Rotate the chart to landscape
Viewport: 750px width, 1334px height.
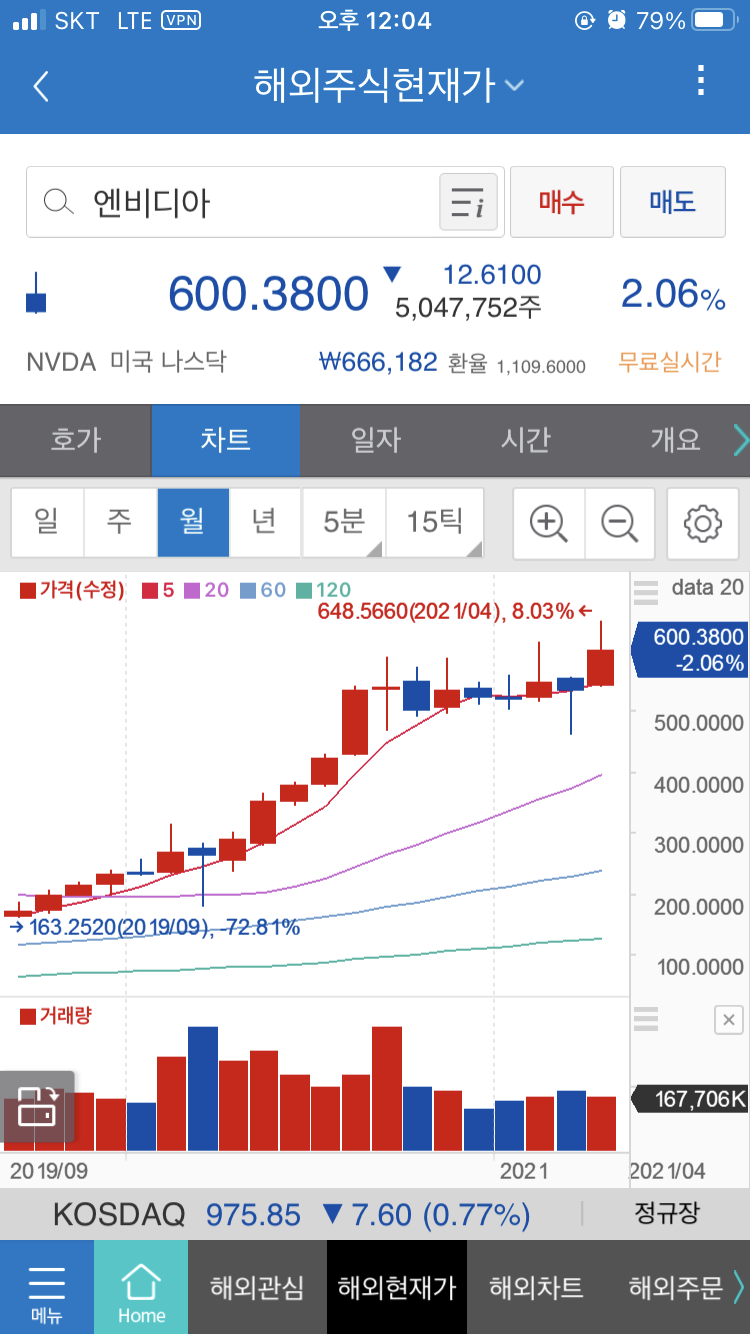tap(37, 1107)
